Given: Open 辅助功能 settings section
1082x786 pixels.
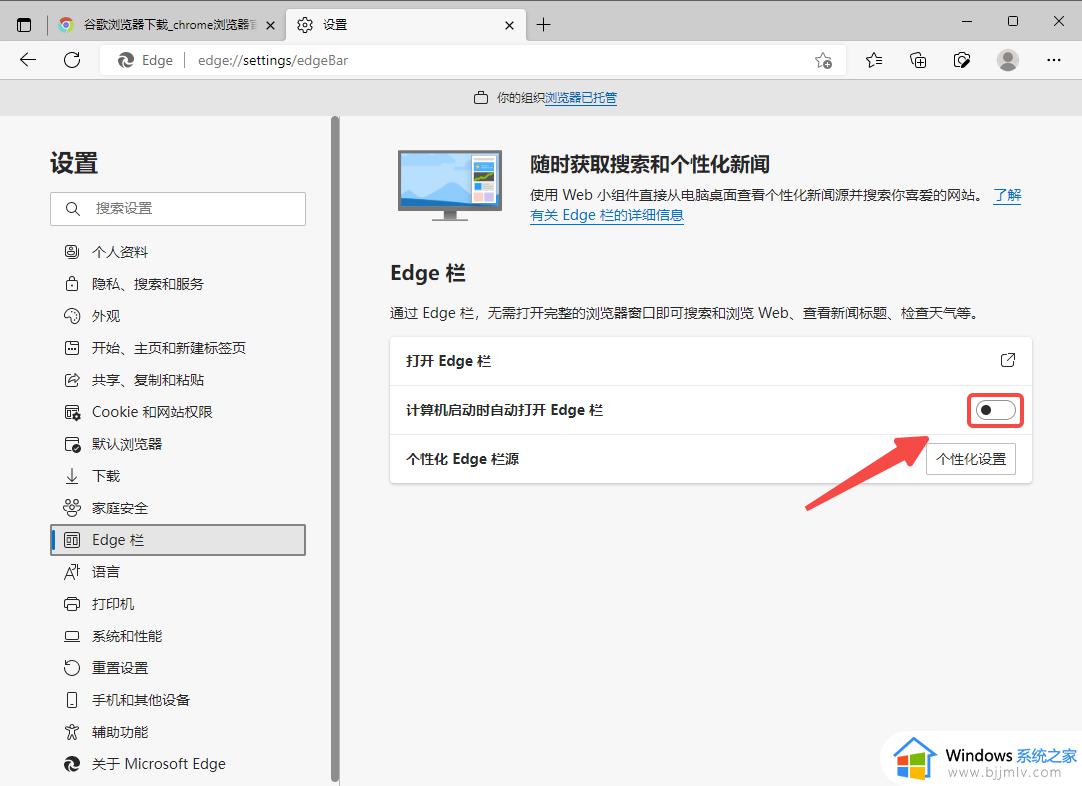Looking at the screenshot, I should (x=178, y=731).
